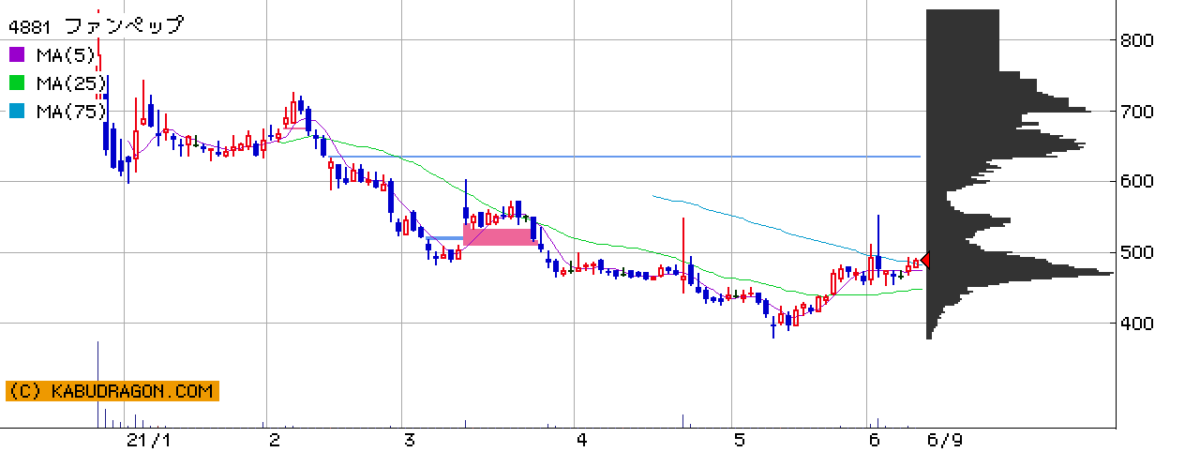Click the 6/9 date label
The image size is (1200, 452).
[945, 440]
